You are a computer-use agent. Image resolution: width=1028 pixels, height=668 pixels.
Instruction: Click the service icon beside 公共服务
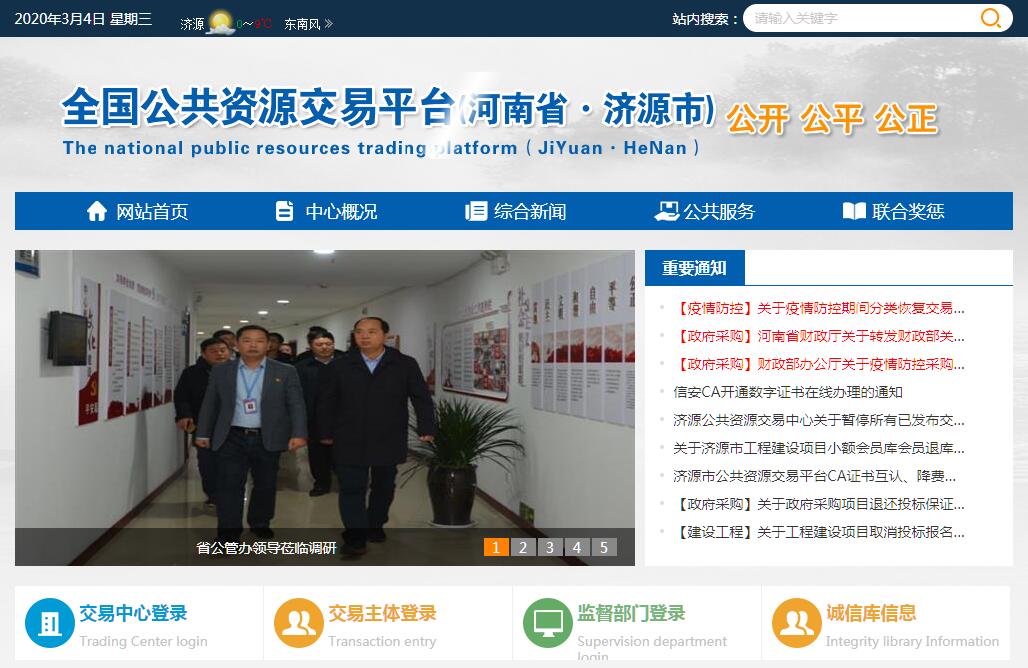coord(667,211)
